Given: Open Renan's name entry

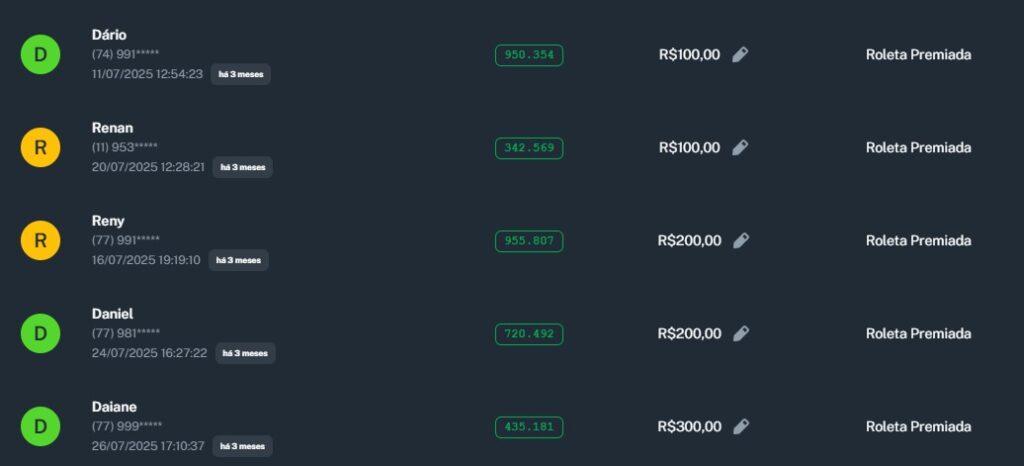Looking at the screenshot, I should click(x=112, y=128).
